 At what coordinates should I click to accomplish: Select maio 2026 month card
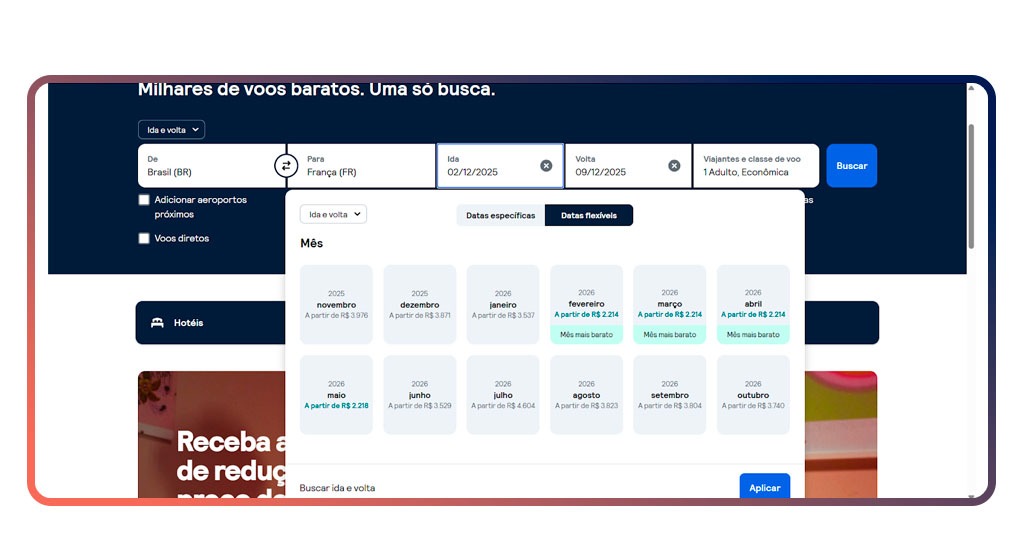click(336, 395)
